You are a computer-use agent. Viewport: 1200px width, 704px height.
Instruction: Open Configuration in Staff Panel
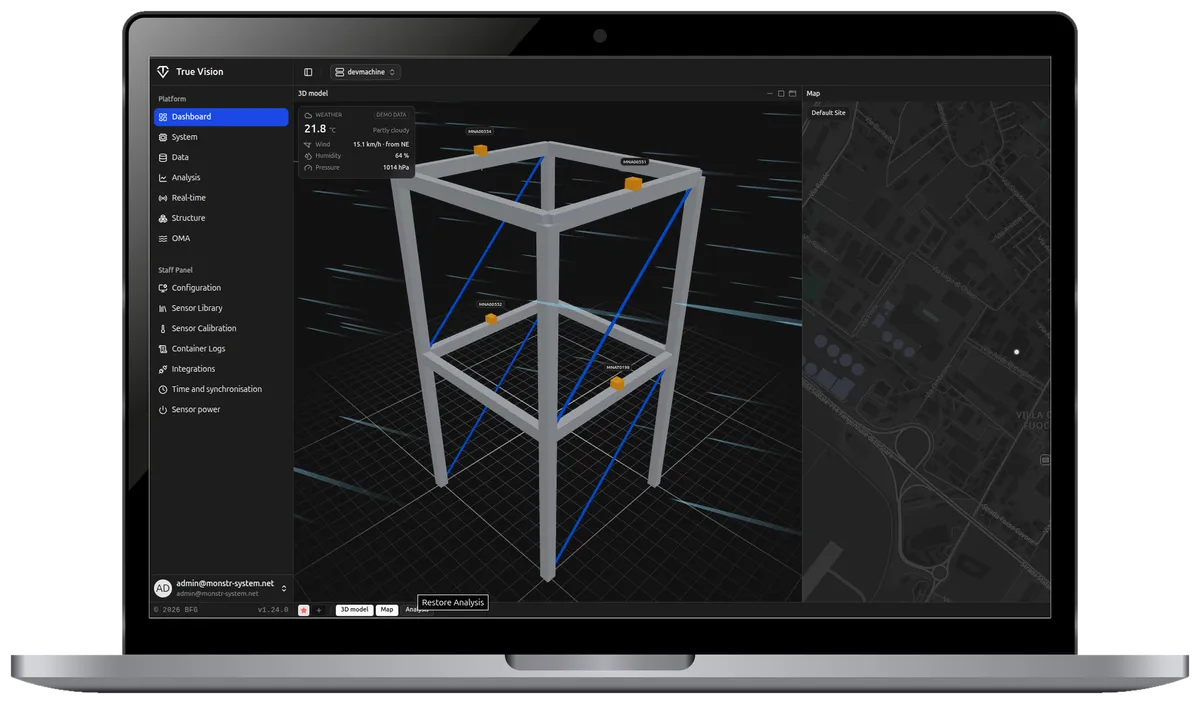pos(221,288)
